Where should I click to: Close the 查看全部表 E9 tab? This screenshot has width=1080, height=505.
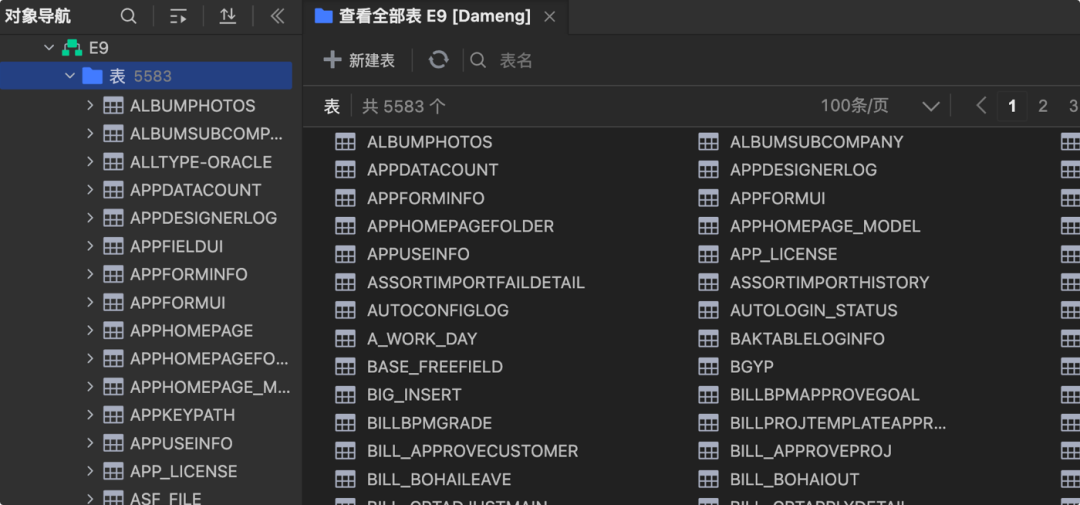click(x=550, y=17)
